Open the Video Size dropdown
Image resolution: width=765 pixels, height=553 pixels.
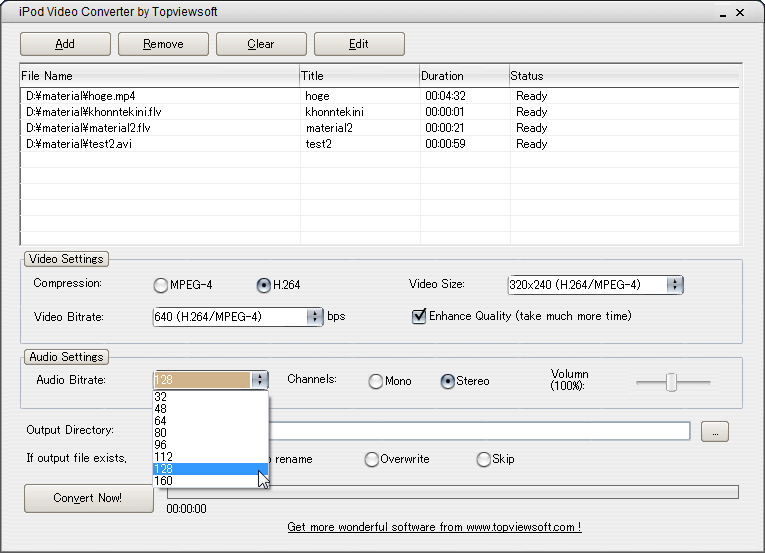(675, 285)
